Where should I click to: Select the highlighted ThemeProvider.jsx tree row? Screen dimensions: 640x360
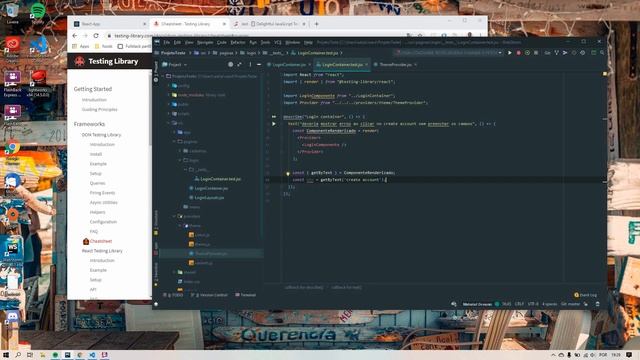(211, 253)
